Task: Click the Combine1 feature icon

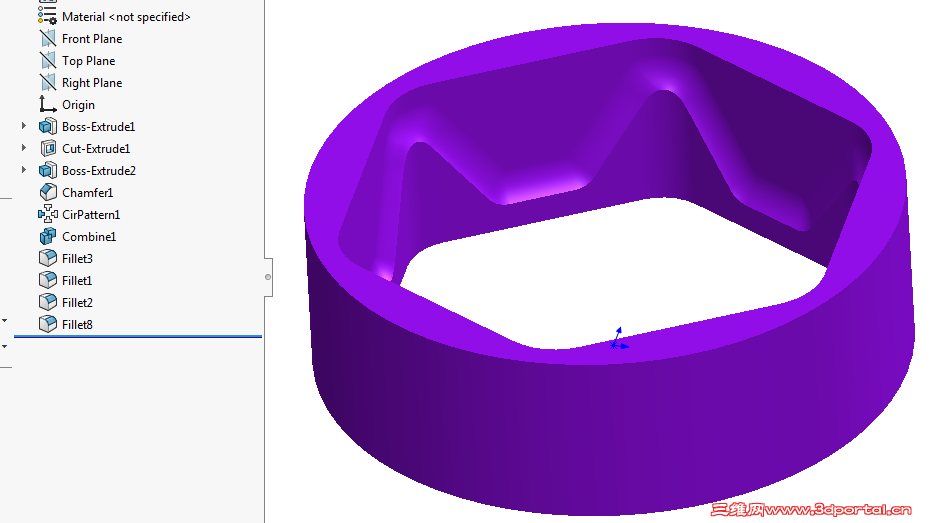Action: coord(48,236)
